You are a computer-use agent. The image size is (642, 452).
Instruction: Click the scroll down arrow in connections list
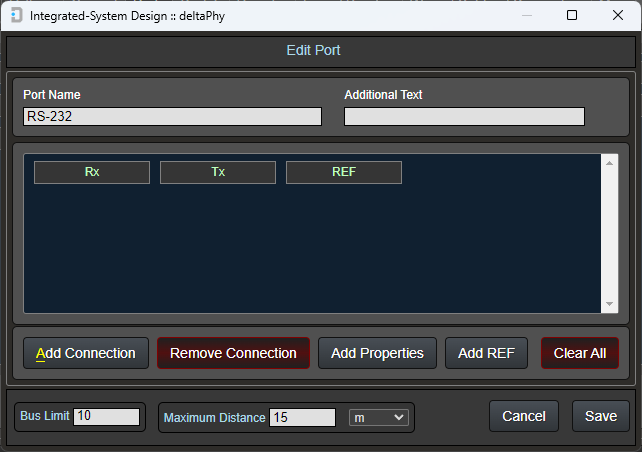(x=609, y=304)
